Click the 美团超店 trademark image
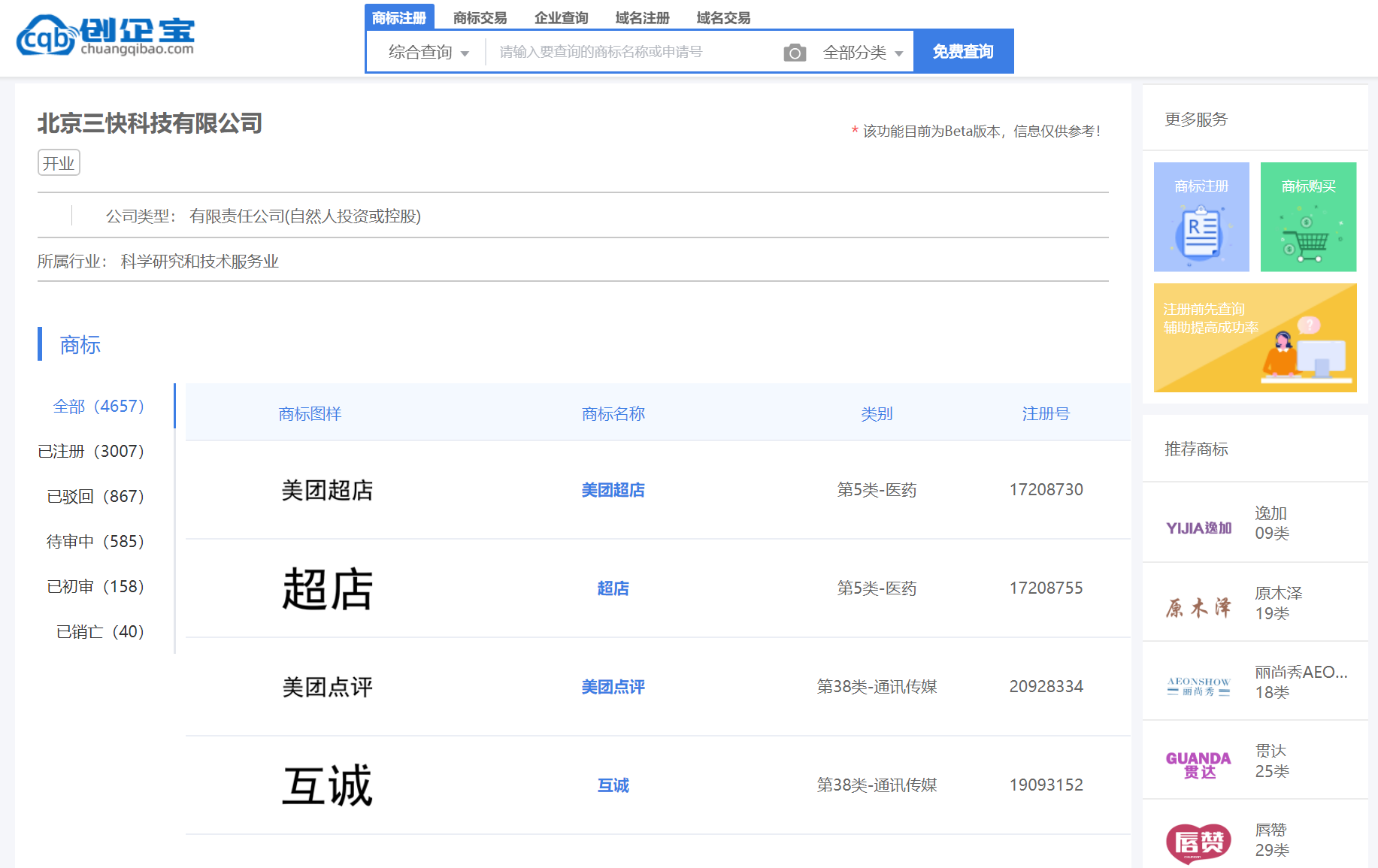Screen dimensions: 1378x868 click(327, 490)
